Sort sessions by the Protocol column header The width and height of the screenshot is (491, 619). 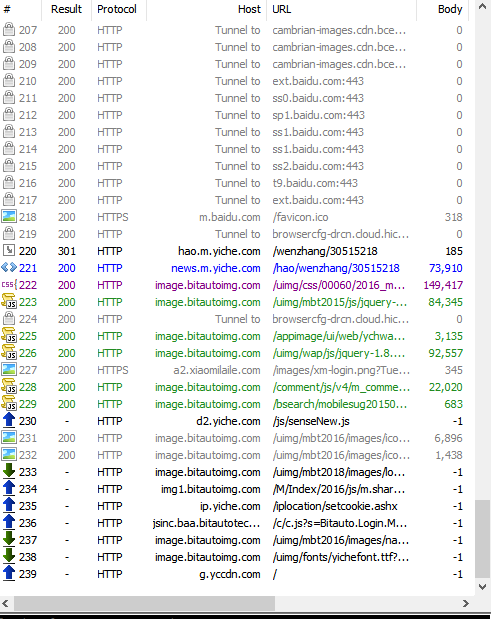point(119,9)
